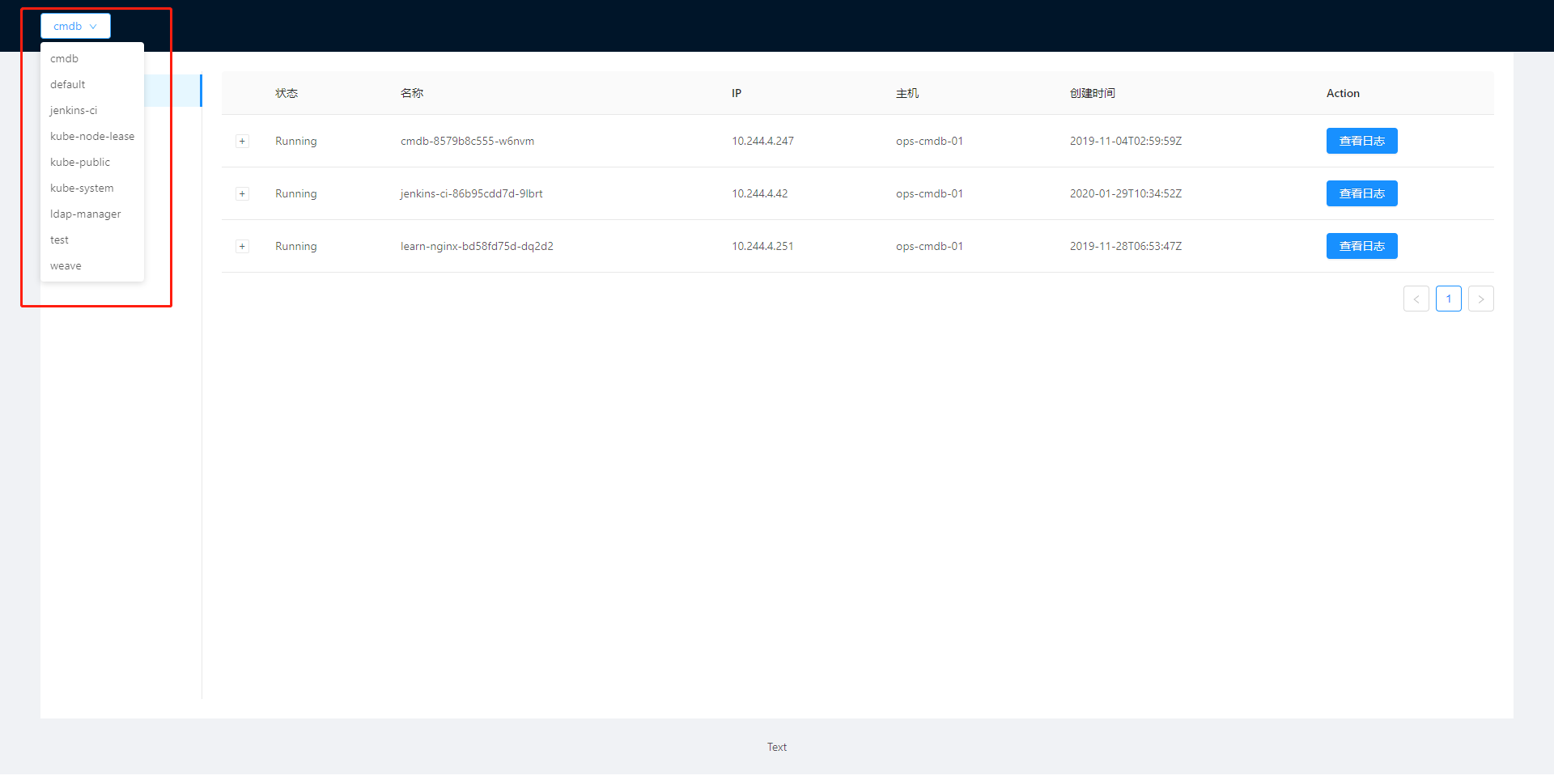
Task: Click host ops-cmdb-01 in cmdb pod row
Action: (929, 141)
